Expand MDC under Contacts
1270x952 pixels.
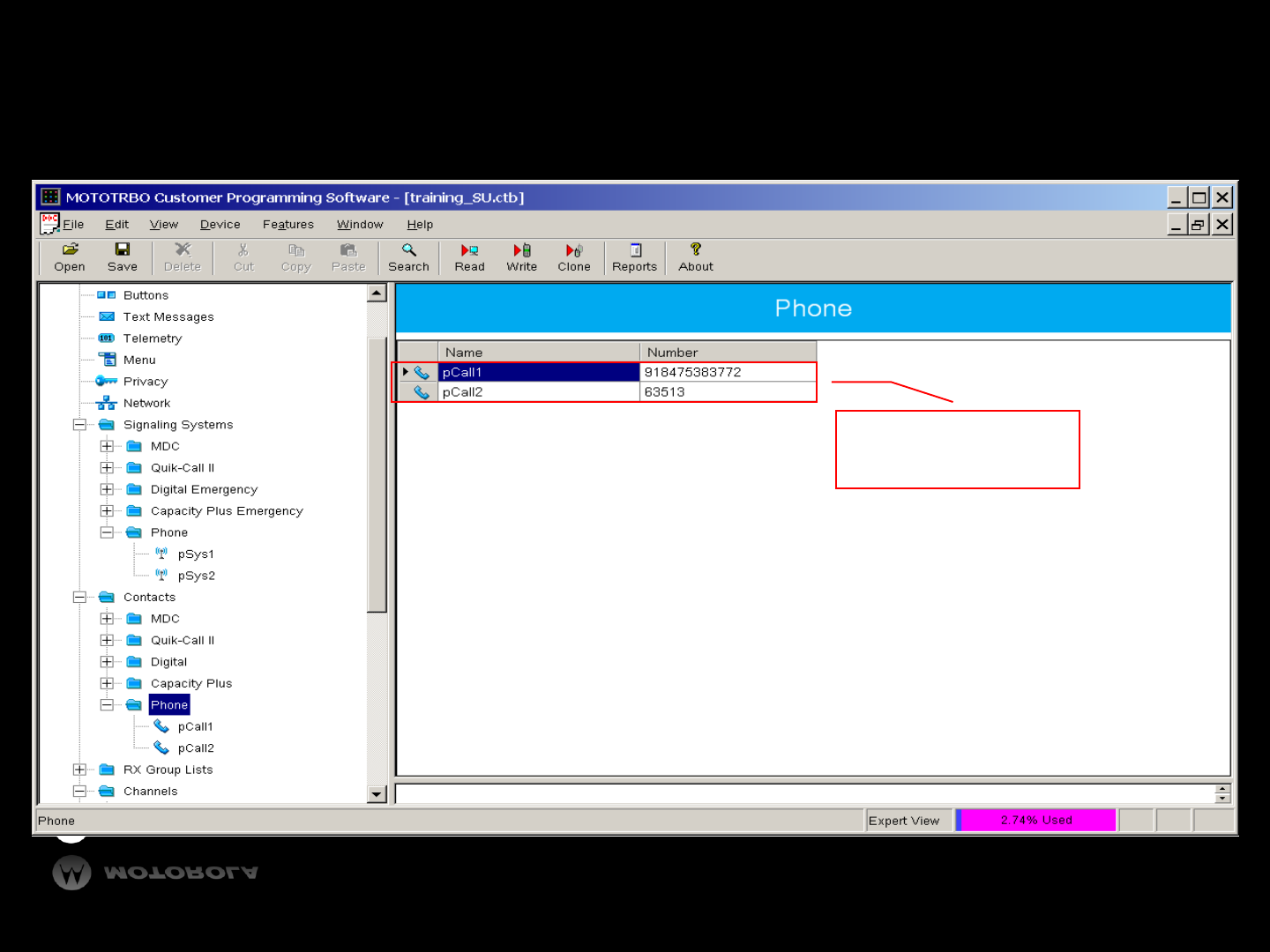point(107,619)
